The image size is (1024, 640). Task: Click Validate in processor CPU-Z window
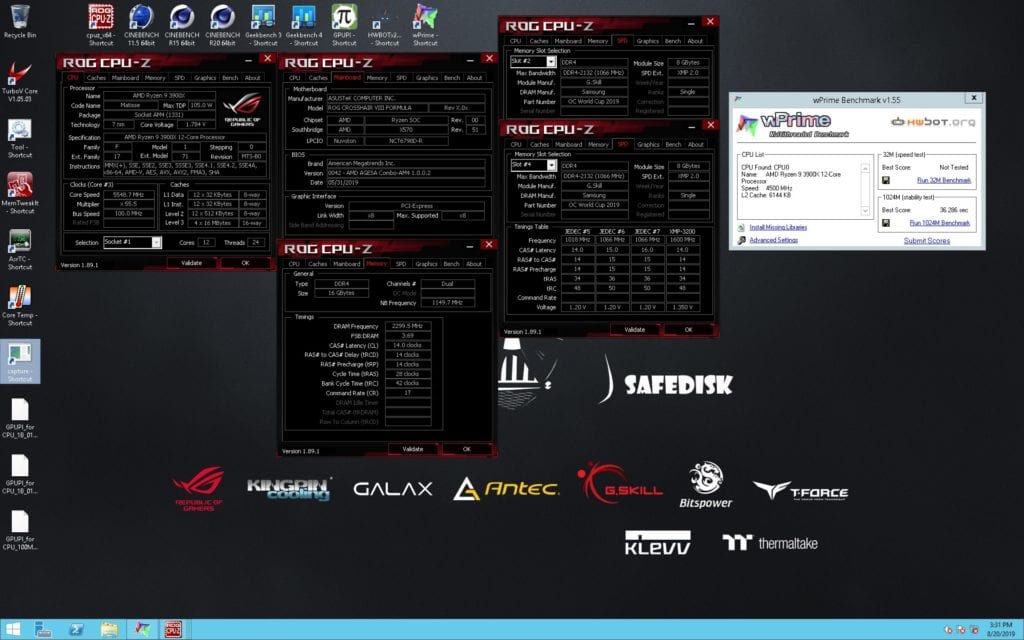(191, 263)
